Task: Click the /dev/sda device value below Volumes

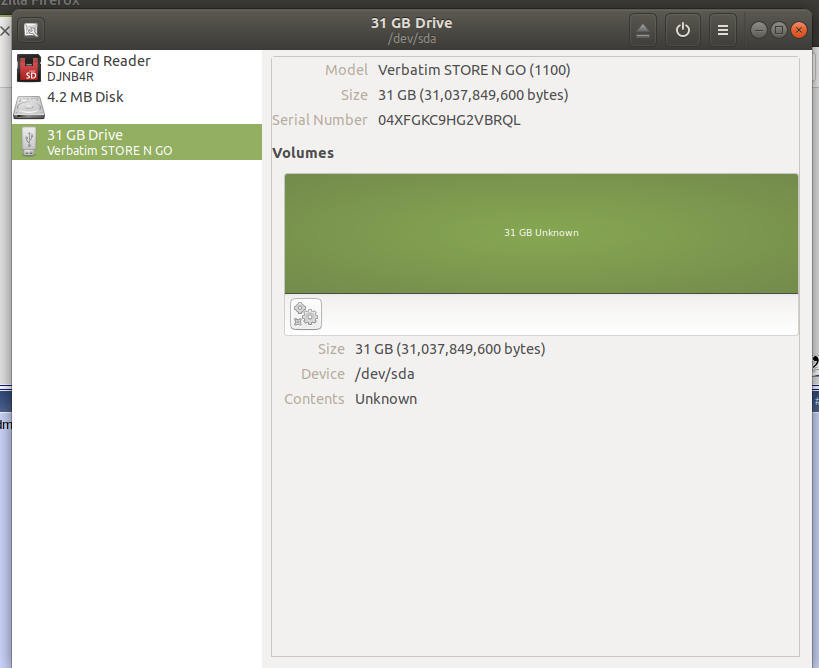Action: click(x=385, y=374)
